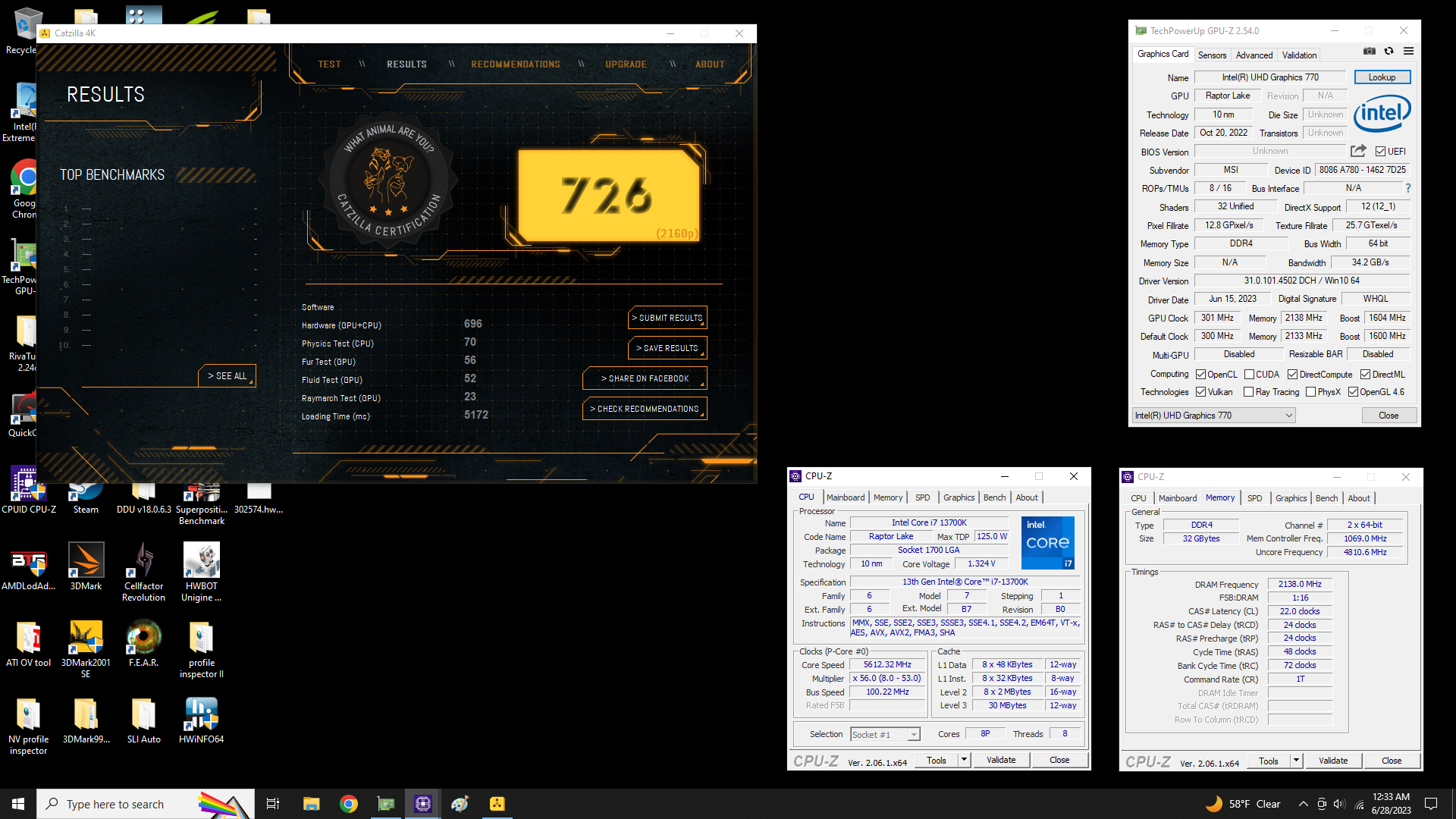Click the Catzilla icon in the taskbar

[497, 804]
